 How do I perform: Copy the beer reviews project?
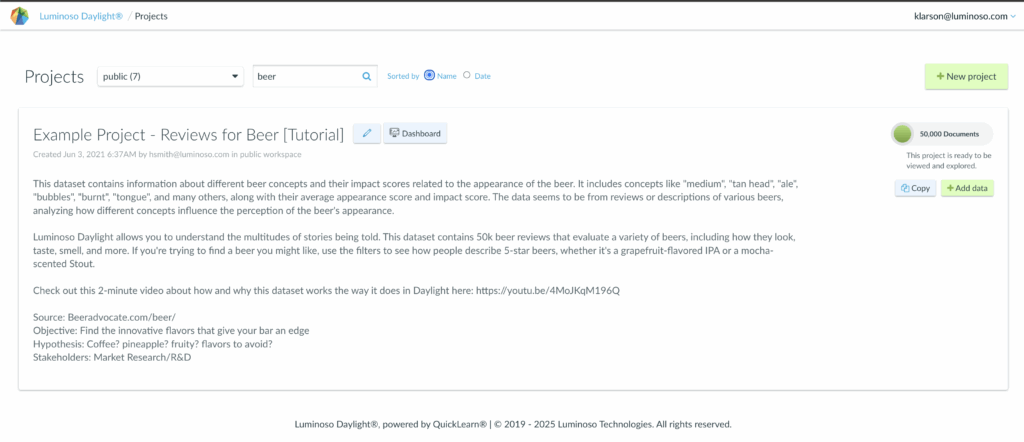point(915,188)
